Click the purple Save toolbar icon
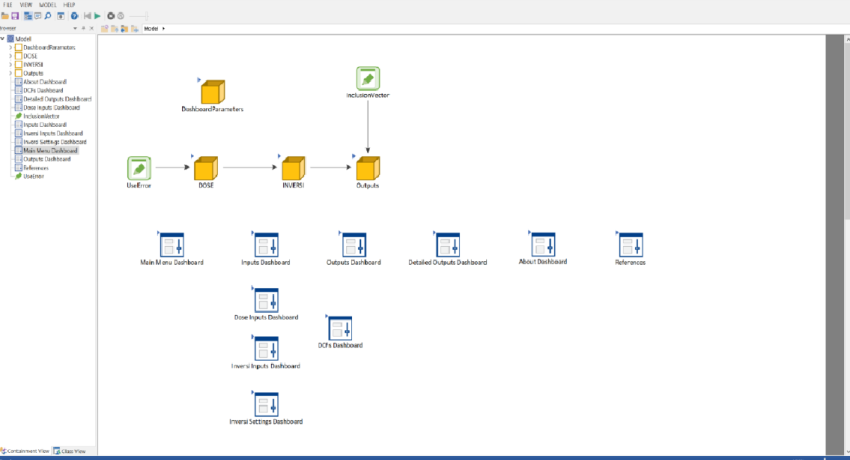Screen dimensions: 850x460 coord(15,16)
